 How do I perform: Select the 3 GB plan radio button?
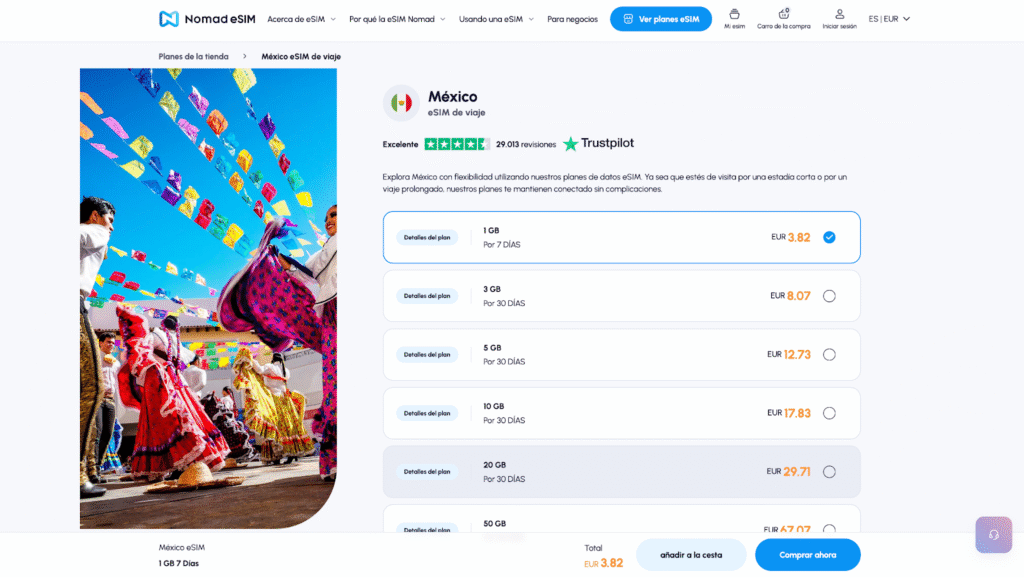[829, 296]
